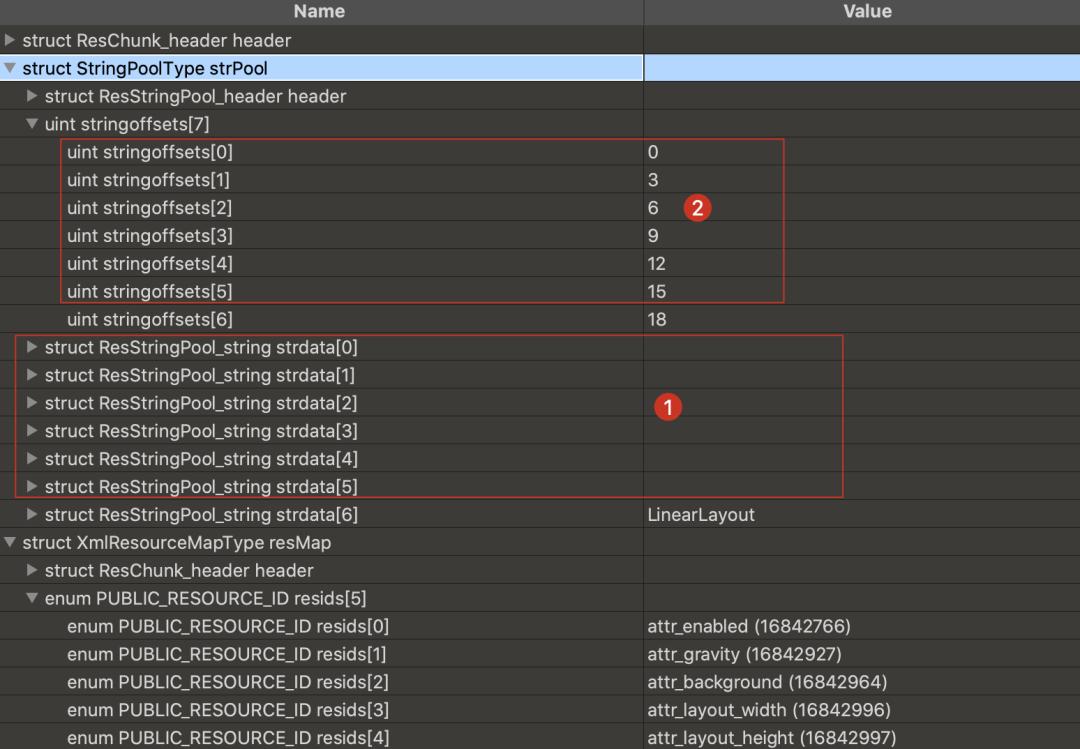
Task: Select the stringoffsets[0] row
Action: click(x=150, y=153)
